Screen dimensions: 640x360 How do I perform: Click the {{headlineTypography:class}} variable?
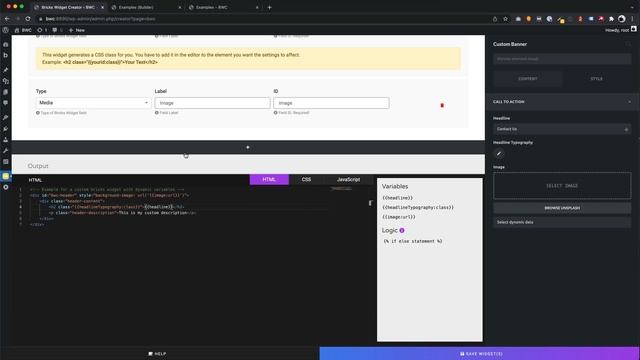418,207
